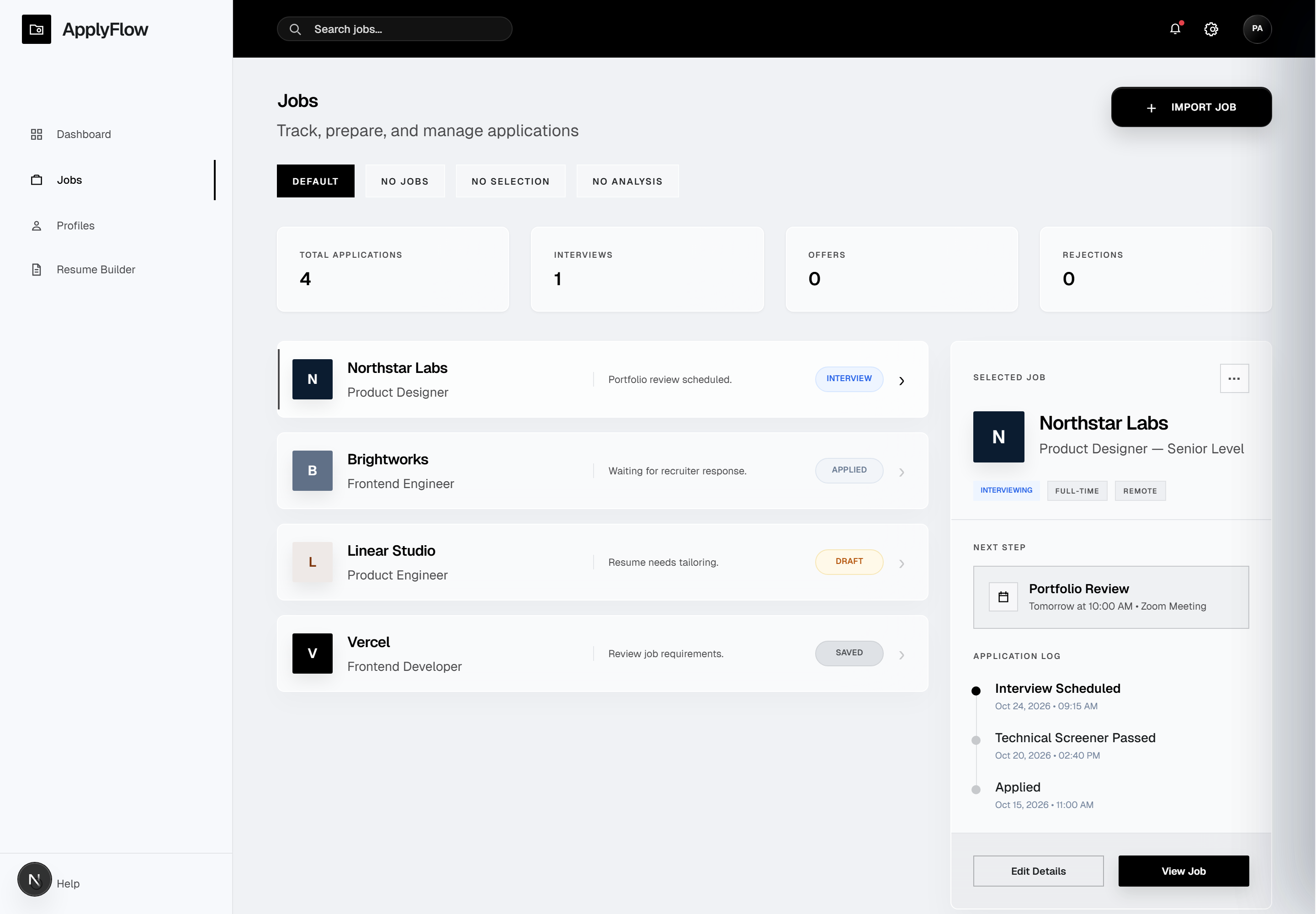This screenshot has width=1316, height=914.
Task: Focus the Search jobs input field
Action: [x=394, y=29]
